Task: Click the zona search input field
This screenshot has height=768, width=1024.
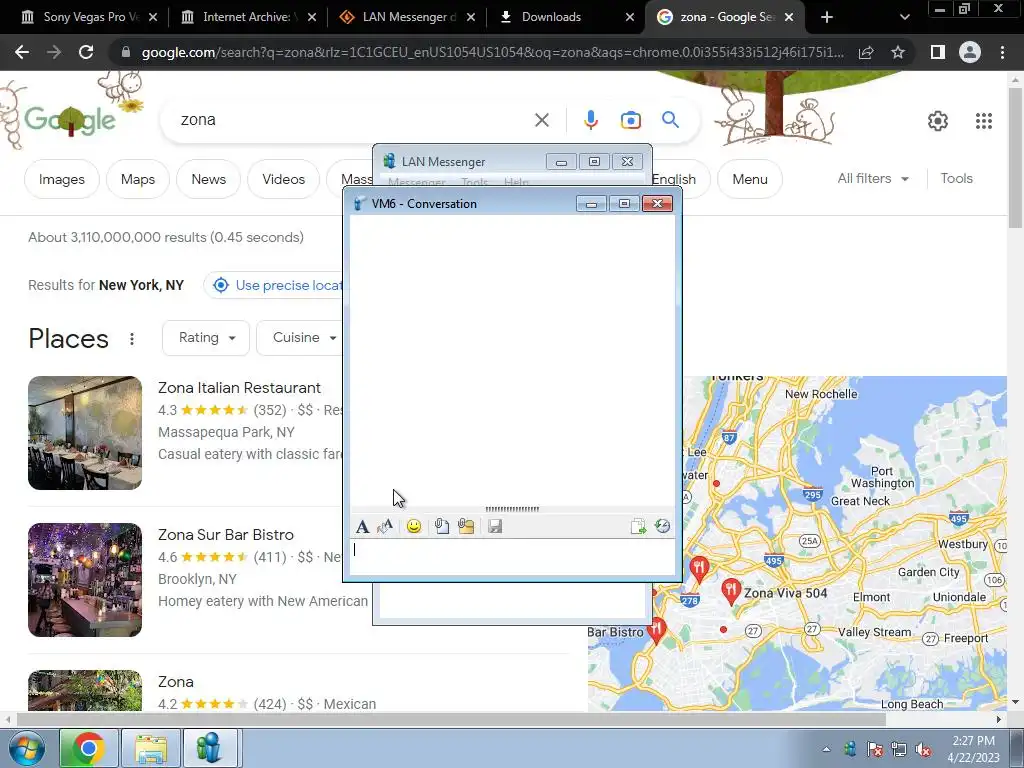Action: pyautogui.click(x=353, y=120)
